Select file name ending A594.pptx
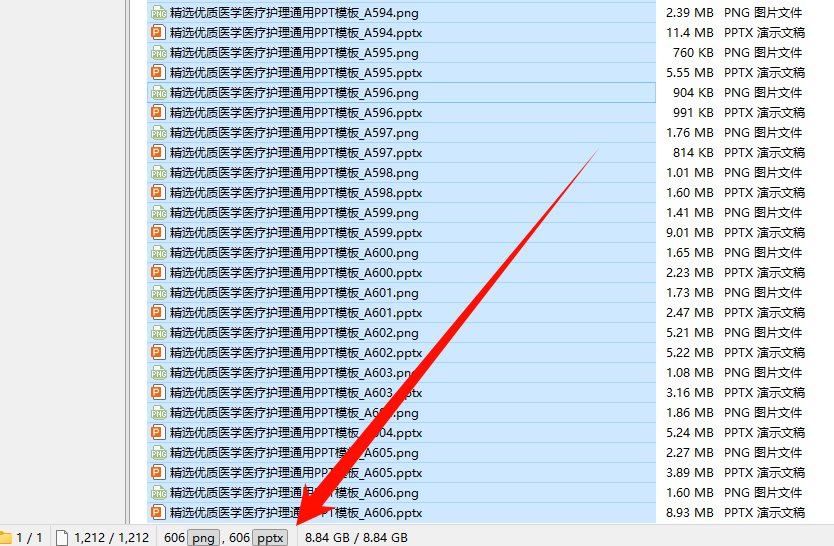 point(296,33)
